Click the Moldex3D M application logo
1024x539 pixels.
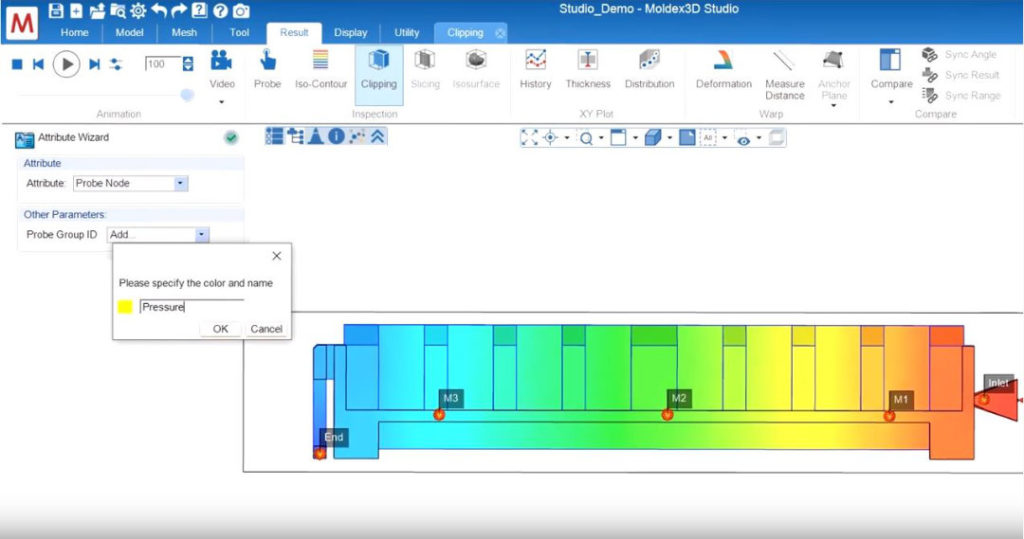[22, 23]
